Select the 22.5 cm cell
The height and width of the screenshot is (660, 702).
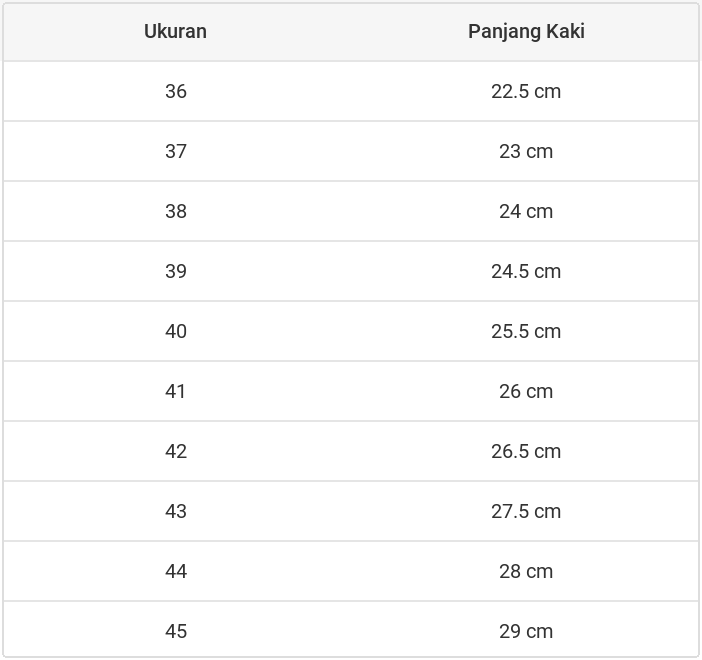point(526,91)
